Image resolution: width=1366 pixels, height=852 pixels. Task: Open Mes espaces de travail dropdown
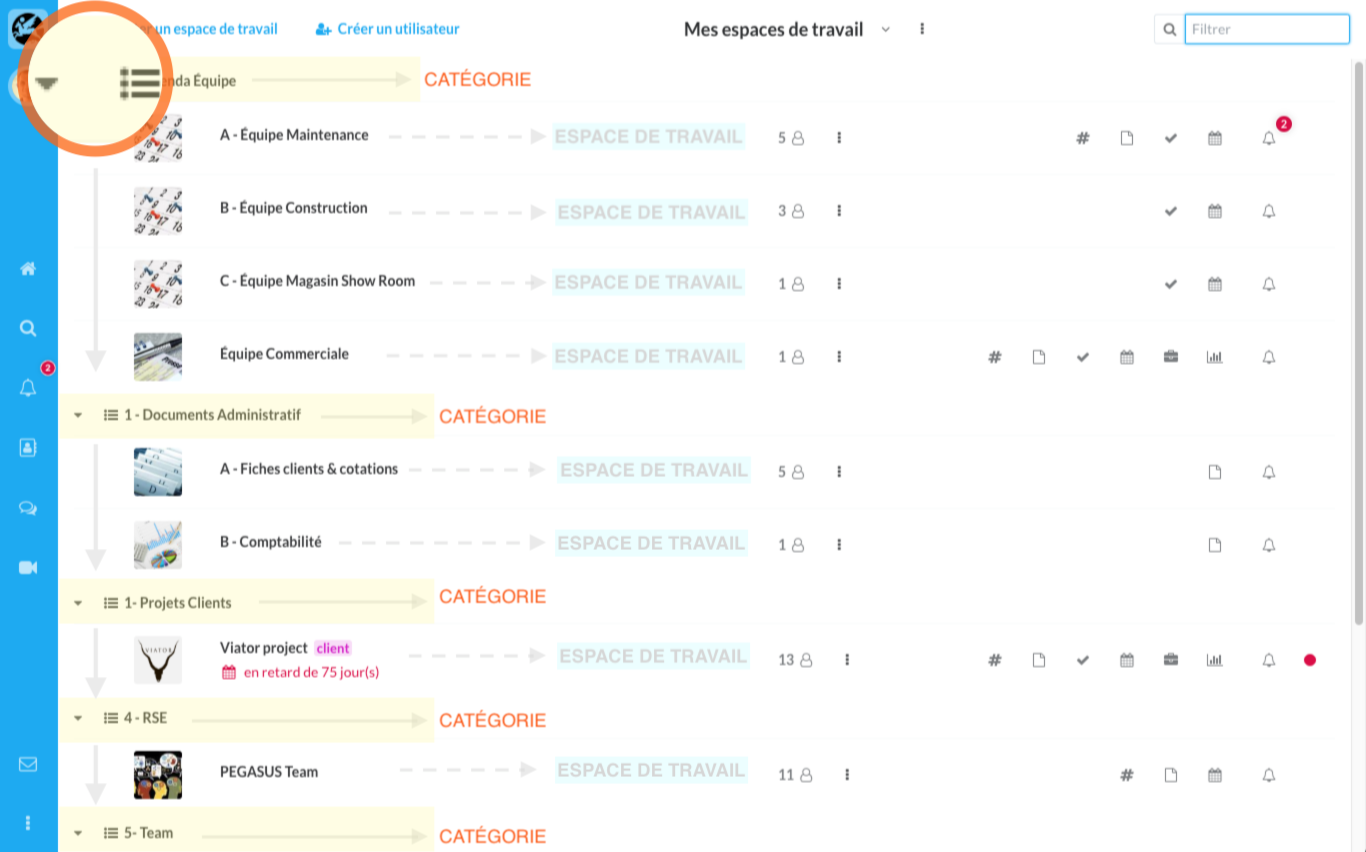tap(885, 30)
